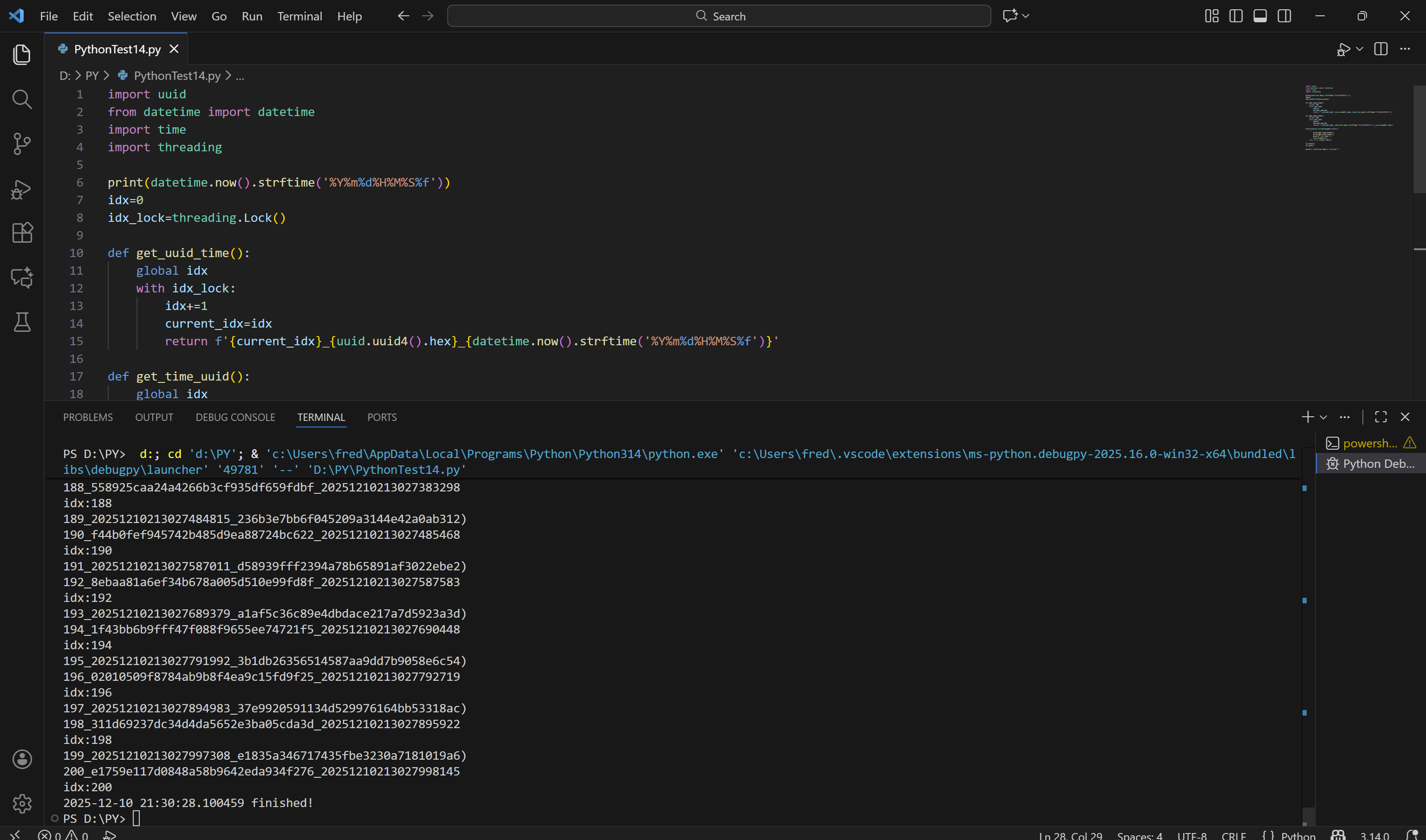Split the editor to the right

(1380, 49)
